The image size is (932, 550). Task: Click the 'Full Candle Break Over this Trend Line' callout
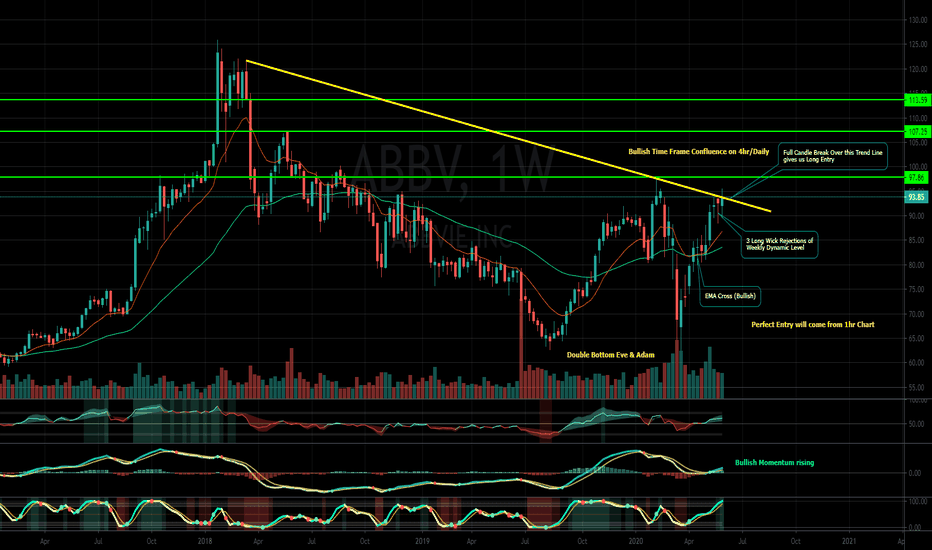point(833,156)
